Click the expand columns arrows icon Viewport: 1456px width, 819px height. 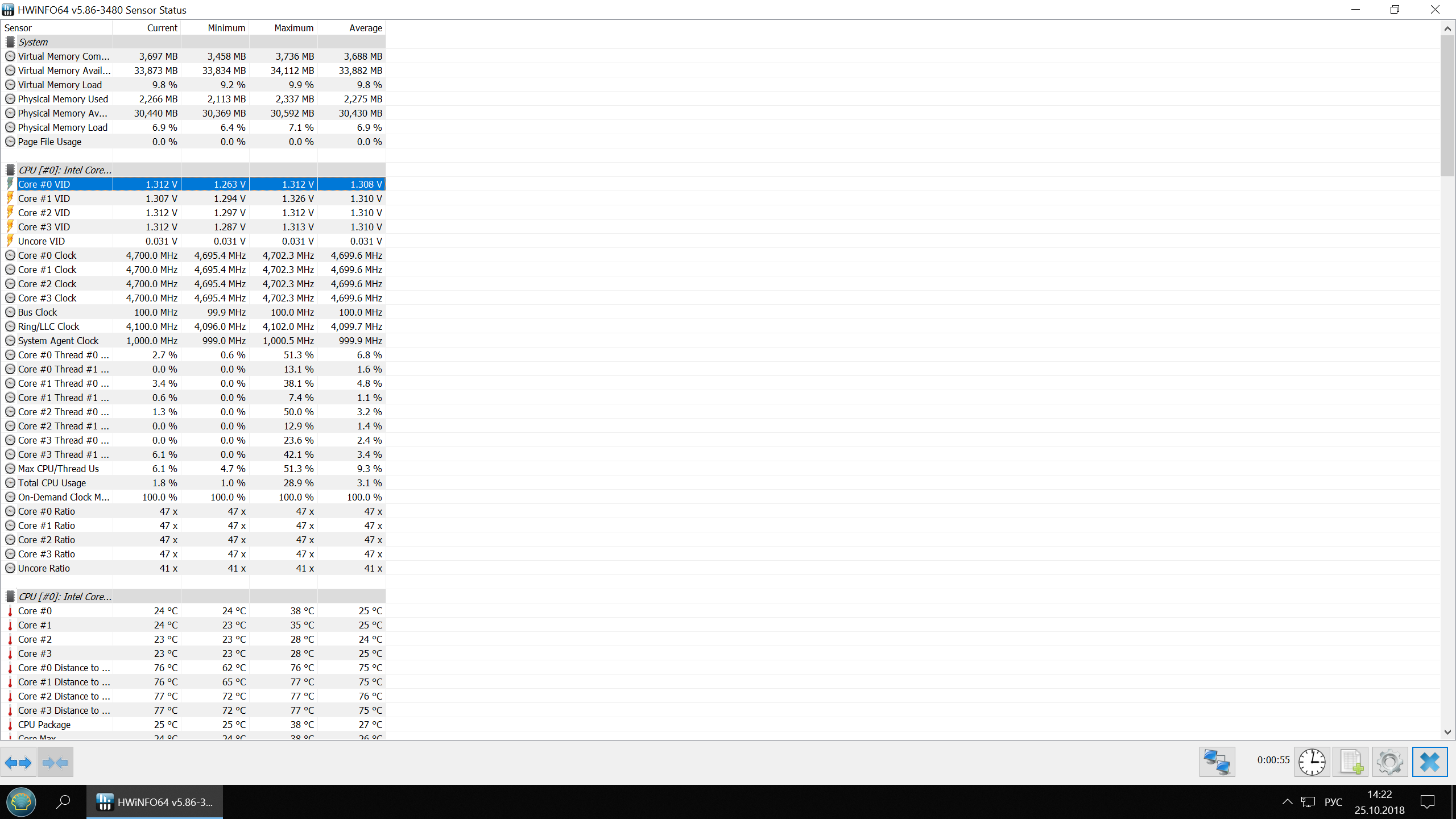(18, 762)
